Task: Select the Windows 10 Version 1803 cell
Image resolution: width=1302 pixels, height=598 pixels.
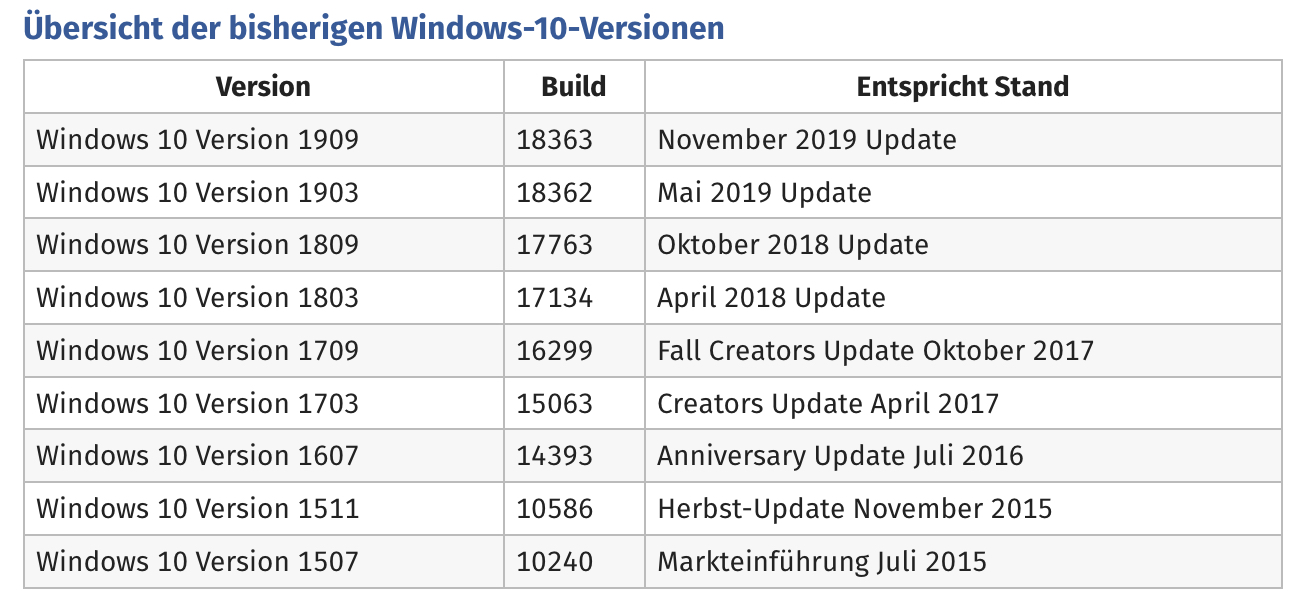Action: 264,298
